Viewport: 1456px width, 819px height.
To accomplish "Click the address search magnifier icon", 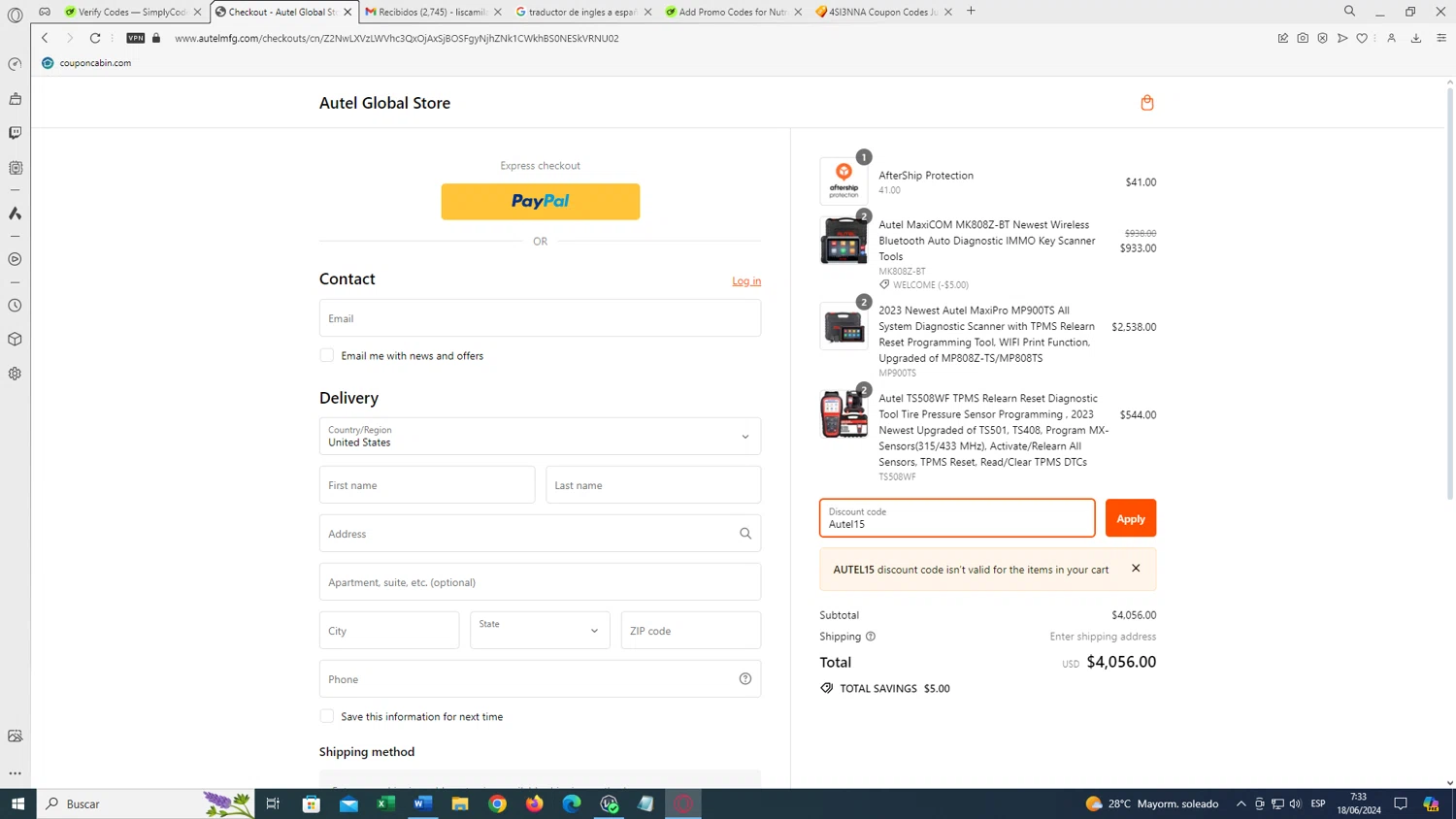I will pos(745,534).
